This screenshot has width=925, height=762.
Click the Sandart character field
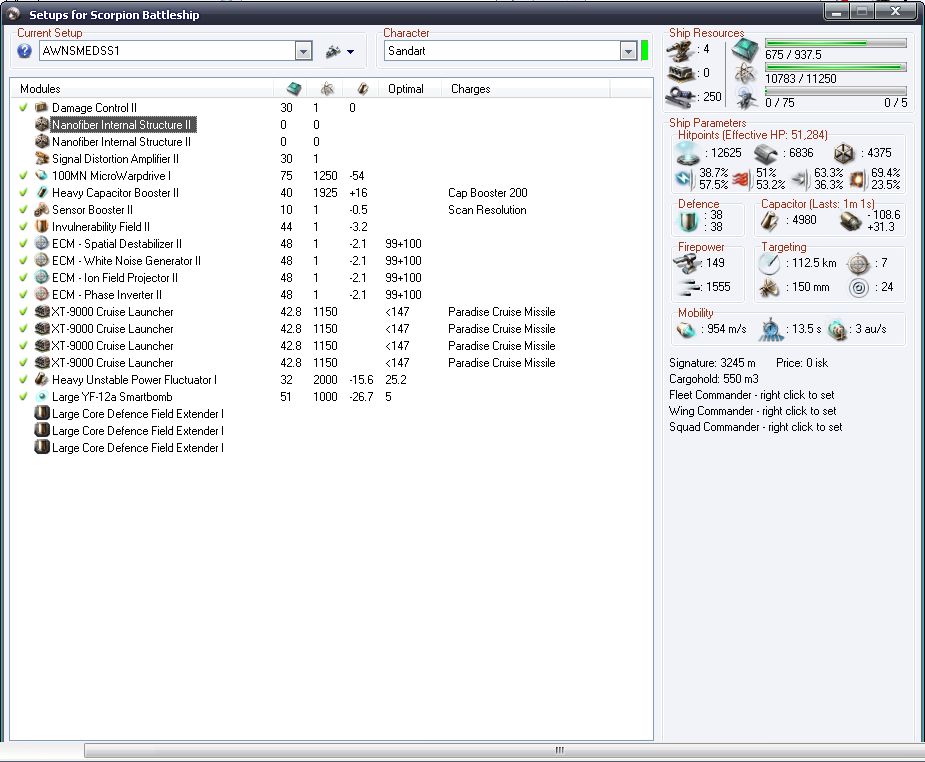pyautogui.click(x=502, y=51)
